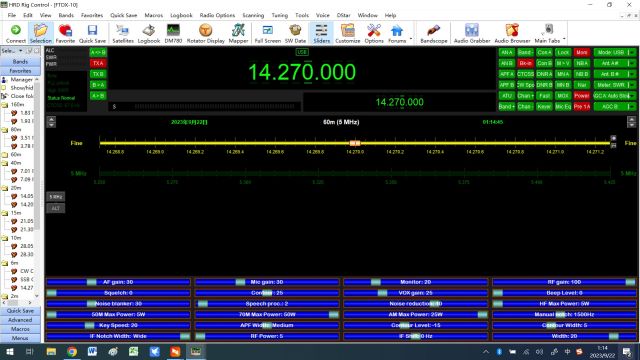640x360 pixels.
Task: Open the Customize tool
Action: [x=347, y=33]
